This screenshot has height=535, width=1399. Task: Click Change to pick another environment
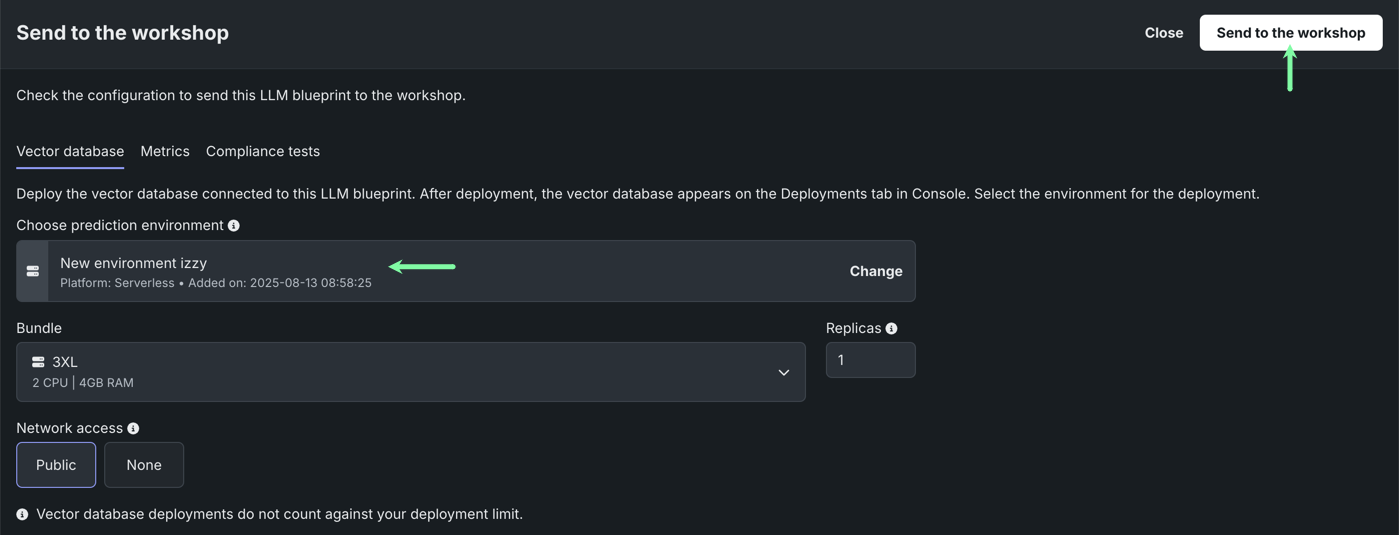pos(875,271)
